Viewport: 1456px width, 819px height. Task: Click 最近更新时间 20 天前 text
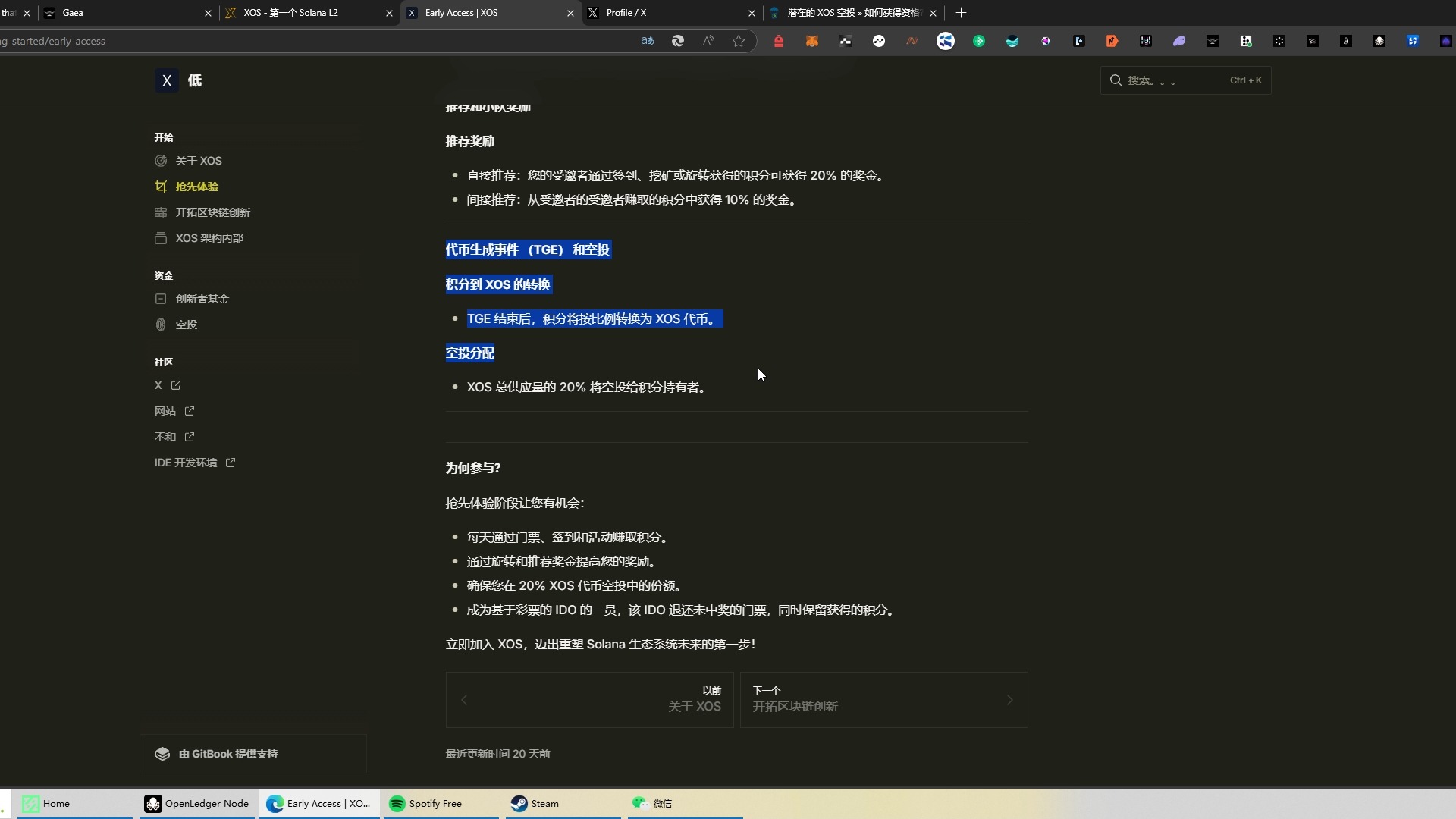tap(498, 754)
